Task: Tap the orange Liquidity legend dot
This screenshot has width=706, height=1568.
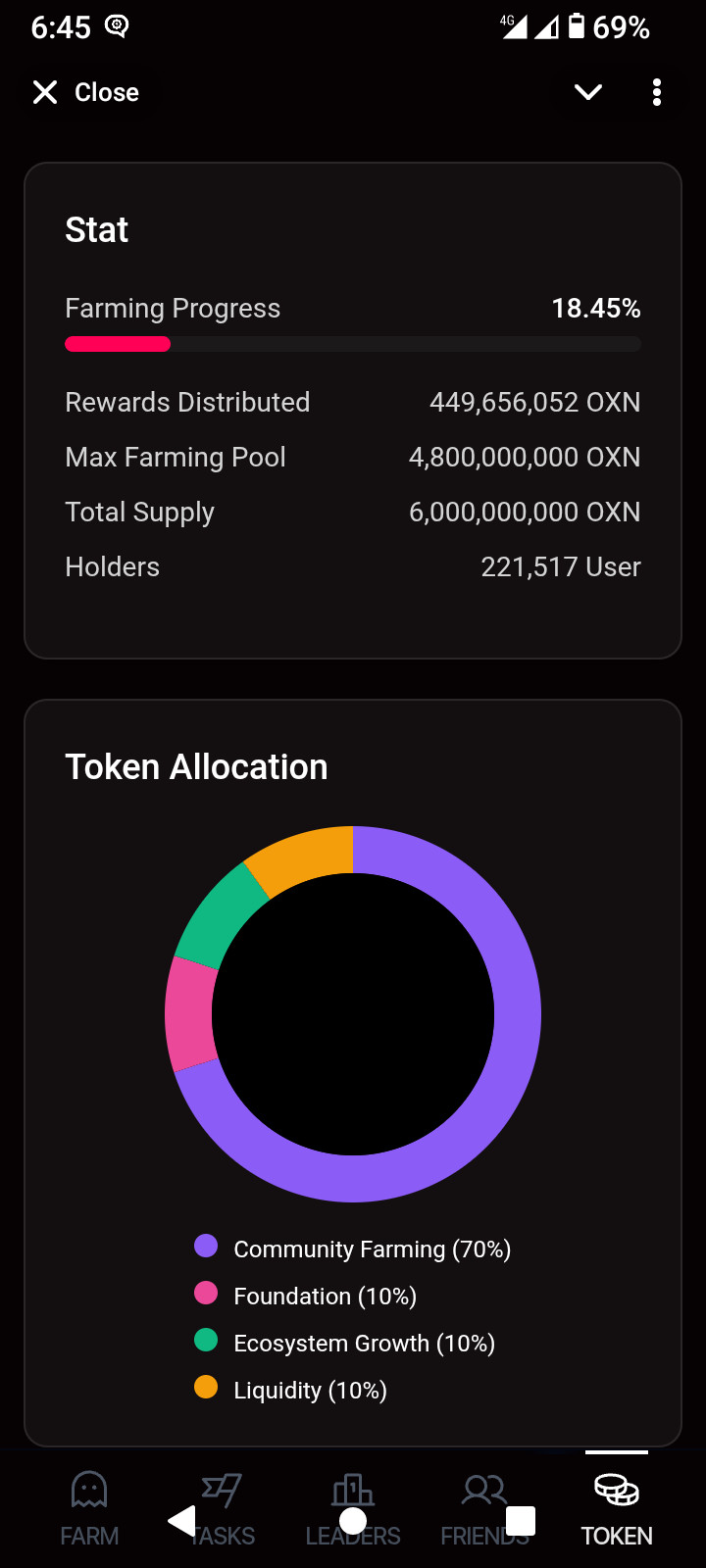Action: point(206,1387)
